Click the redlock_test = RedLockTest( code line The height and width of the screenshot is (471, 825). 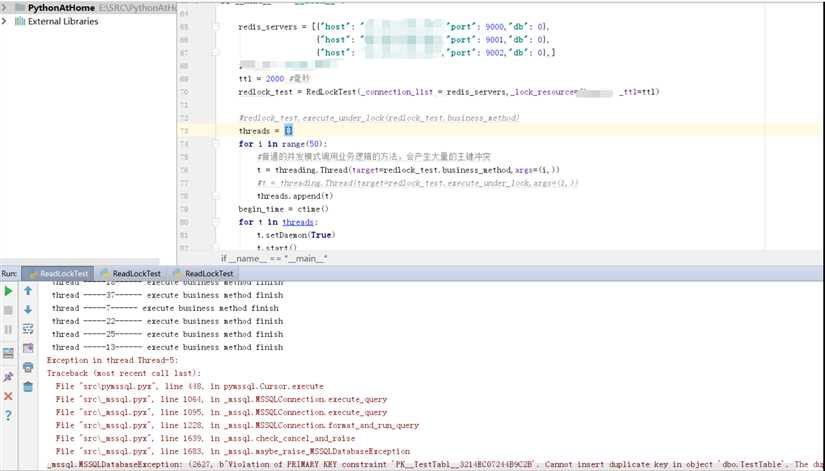[x=449, y=92]
